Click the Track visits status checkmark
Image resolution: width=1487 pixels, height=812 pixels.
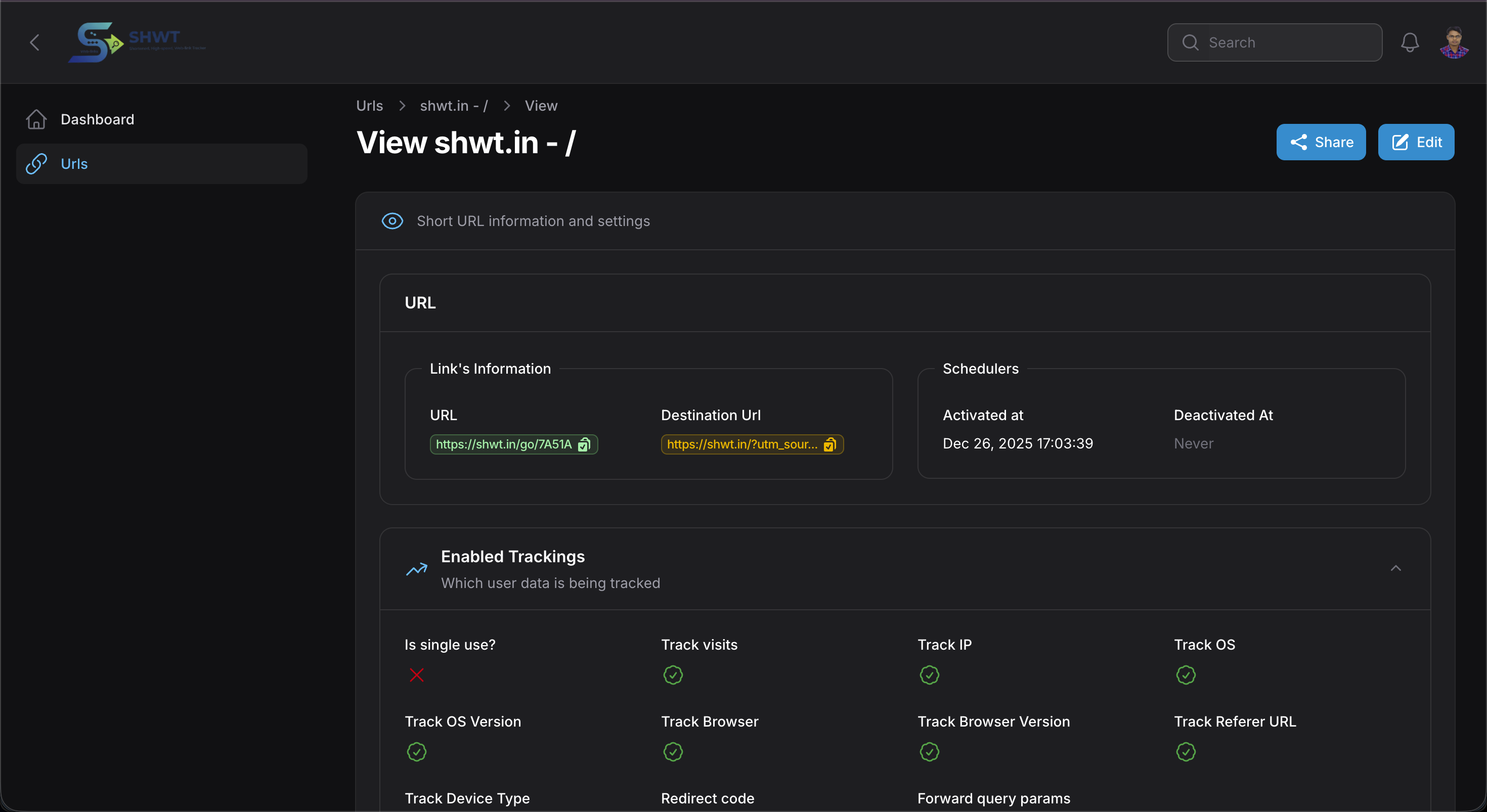[x=673, y=675]
